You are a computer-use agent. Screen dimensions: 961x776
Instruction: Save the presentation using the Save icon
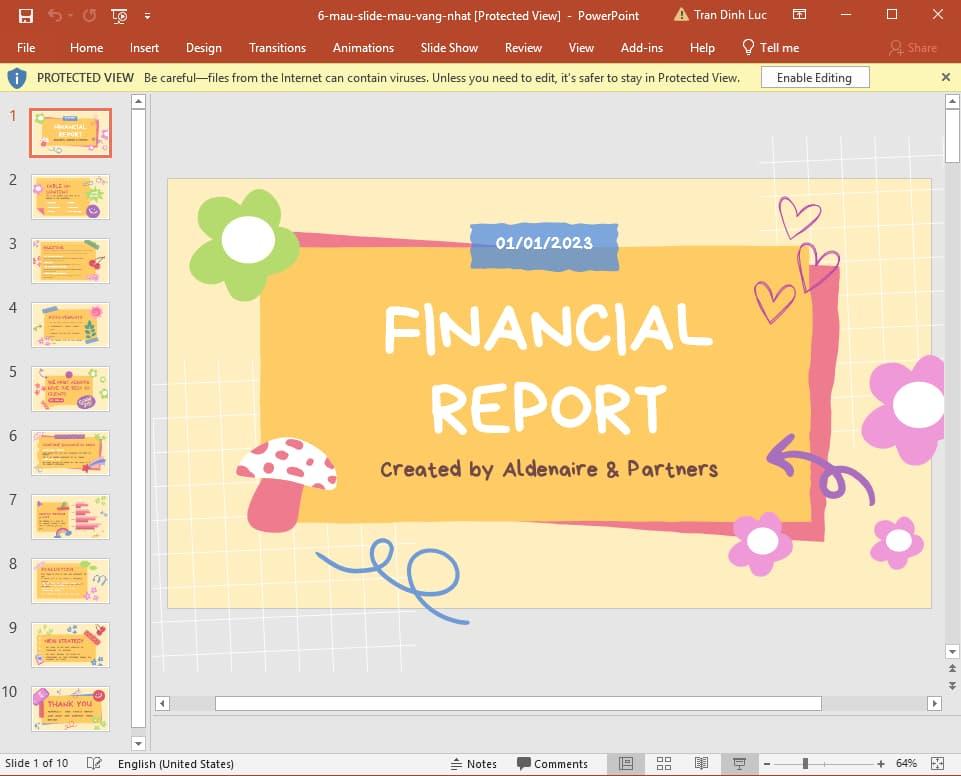point(25,15)
